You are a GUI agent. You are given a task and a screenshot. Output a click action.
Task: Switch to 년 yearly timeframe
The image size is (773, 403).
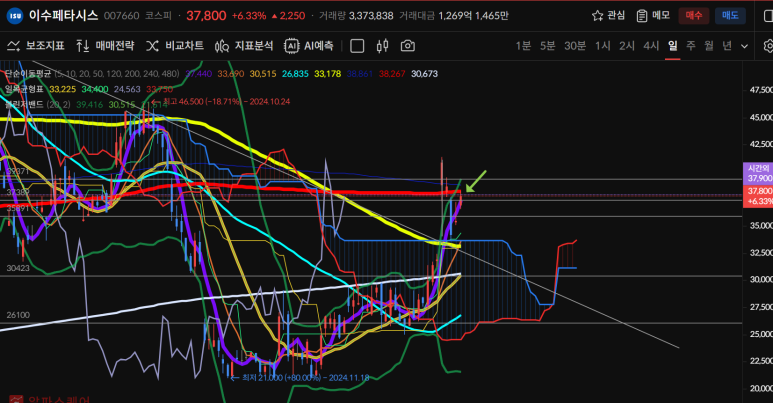point(727,46)
